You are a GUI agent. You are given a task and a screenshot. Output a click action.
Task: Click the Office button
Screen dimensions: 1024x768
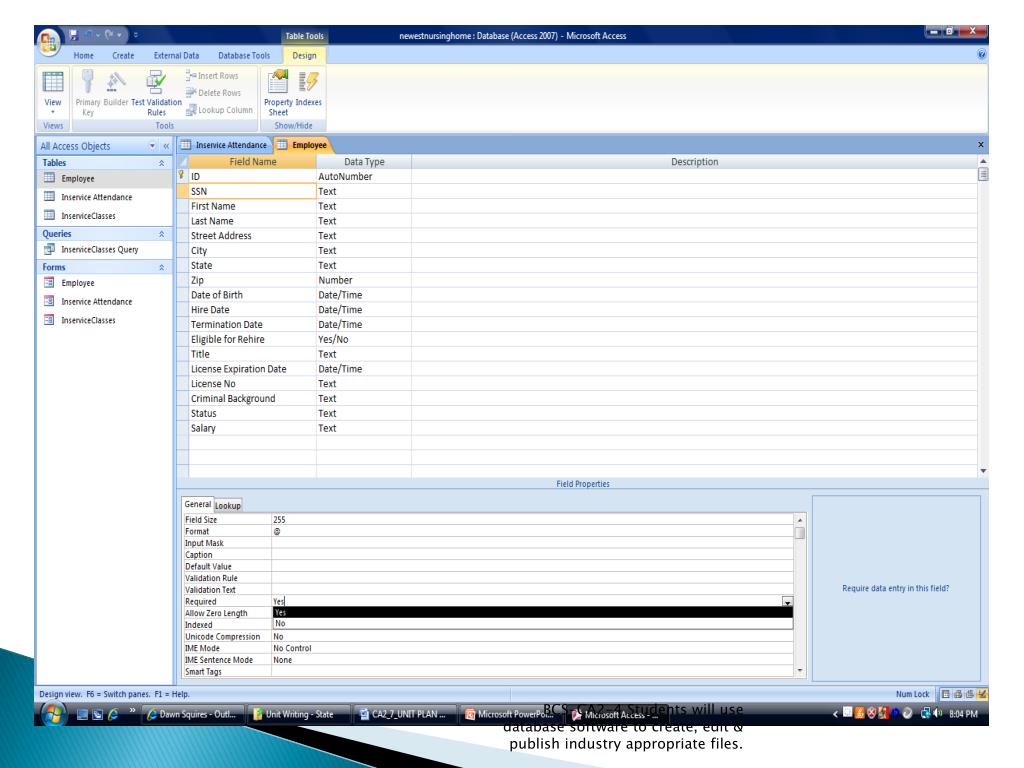[50, 42]
